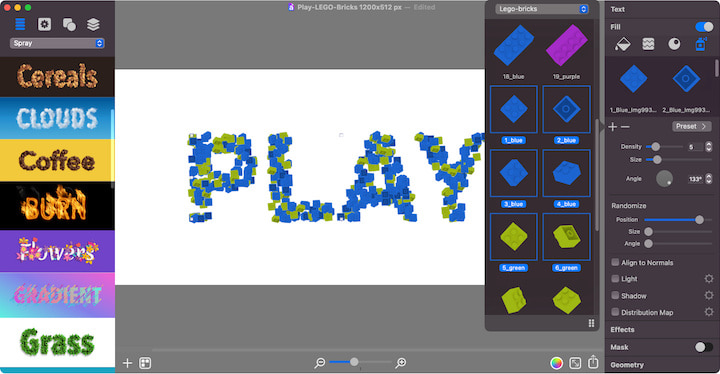Expand the Effects section
720x374 pixels.
pyautogui.click(x=622, y=329)
